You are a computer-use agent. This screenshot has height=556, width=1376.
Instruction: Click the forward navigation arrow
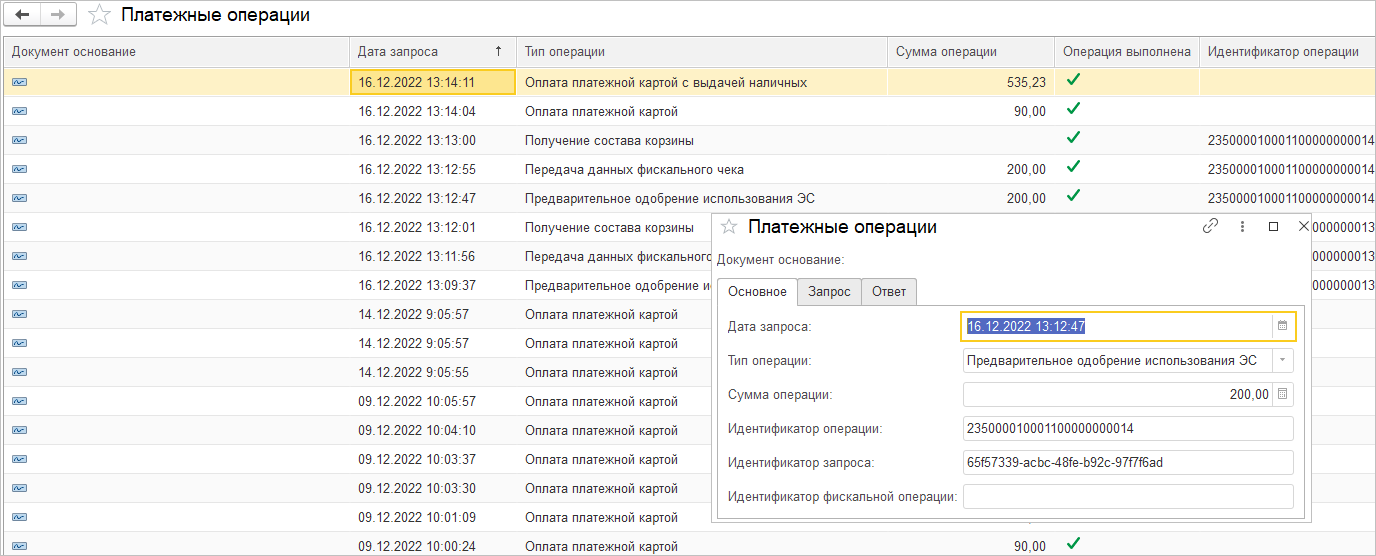57,15
